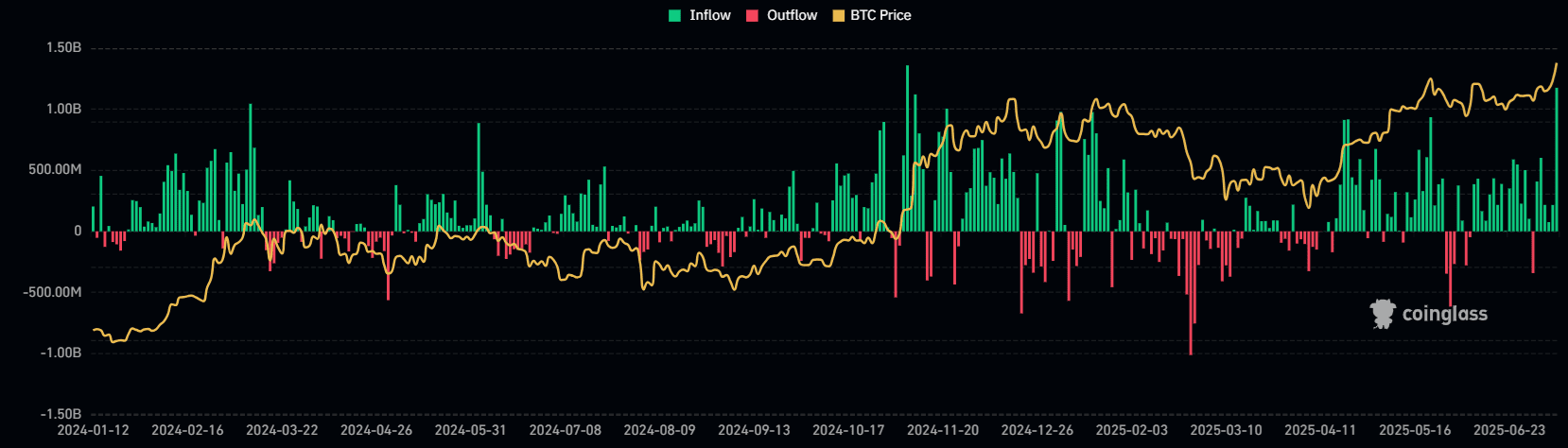Screen dimensions: 1568x448
Task: Click the green Inflow legend square
Action: (x=675, y=15)
